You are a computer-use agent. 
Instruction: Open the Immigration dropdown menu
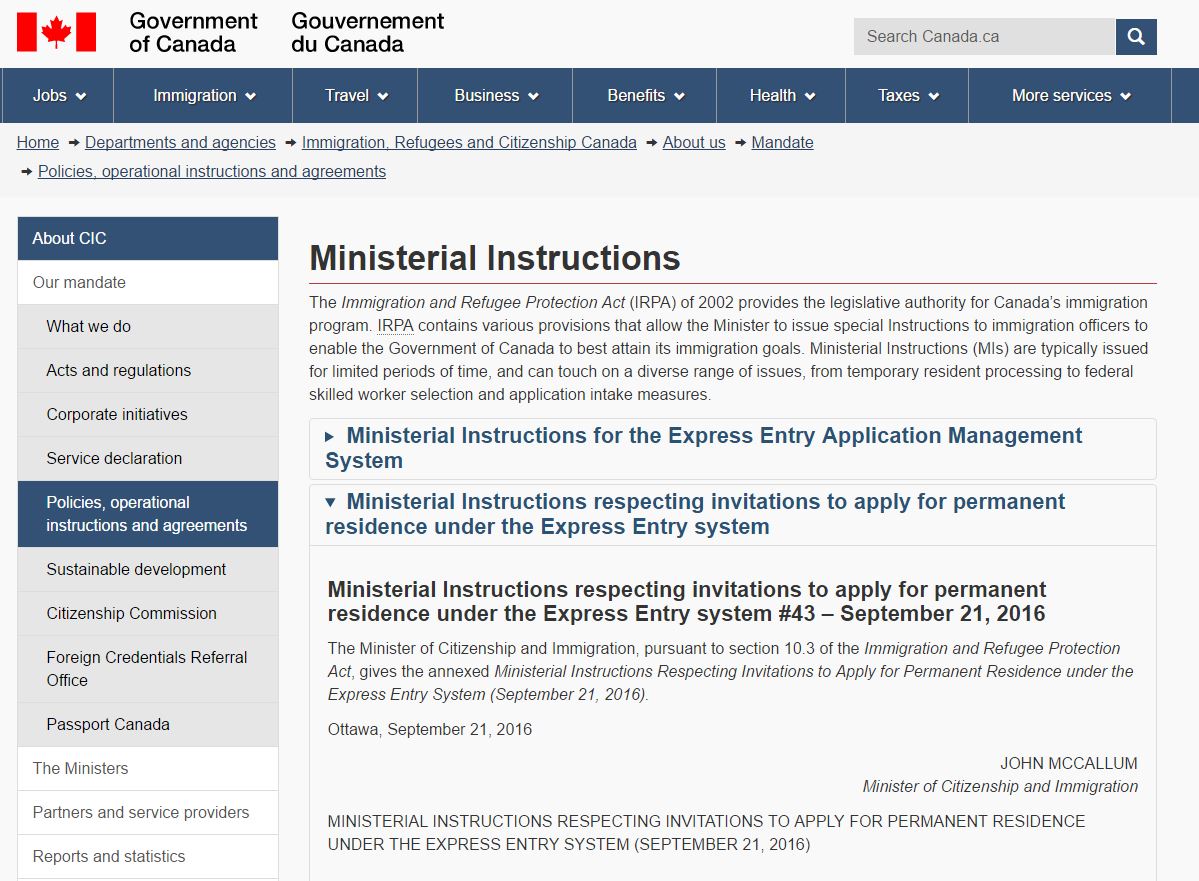point(204,96)
